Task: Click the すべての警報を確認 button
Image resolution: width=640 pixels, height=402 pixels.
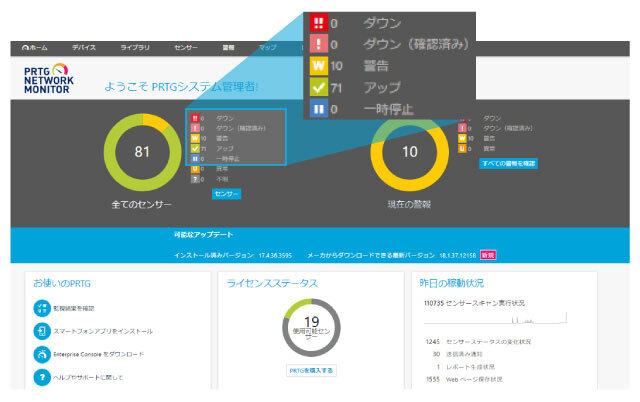Action: pos(509,163)
